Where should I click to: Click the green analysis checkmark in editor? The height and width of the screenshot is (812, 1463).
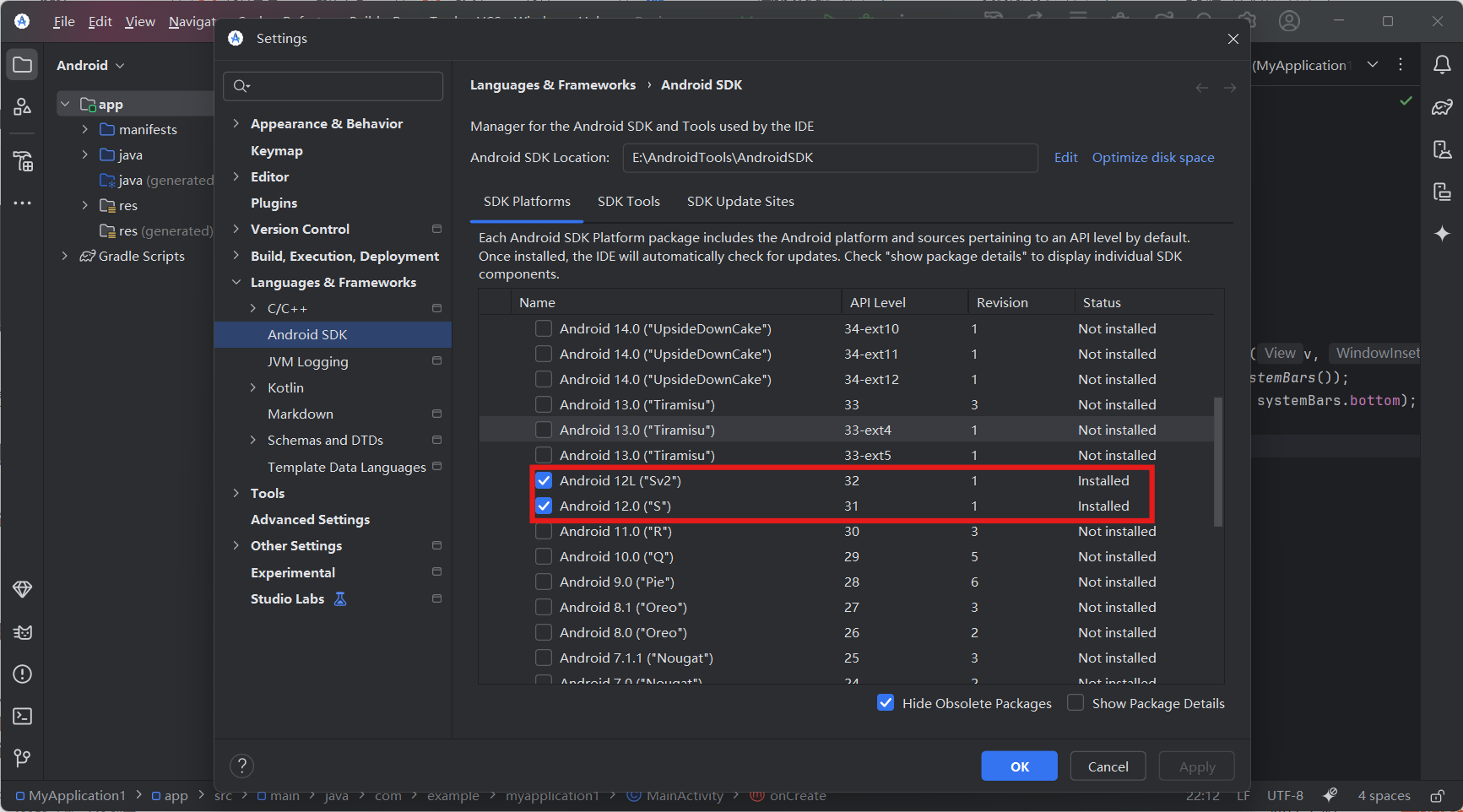click(1406, 101)
